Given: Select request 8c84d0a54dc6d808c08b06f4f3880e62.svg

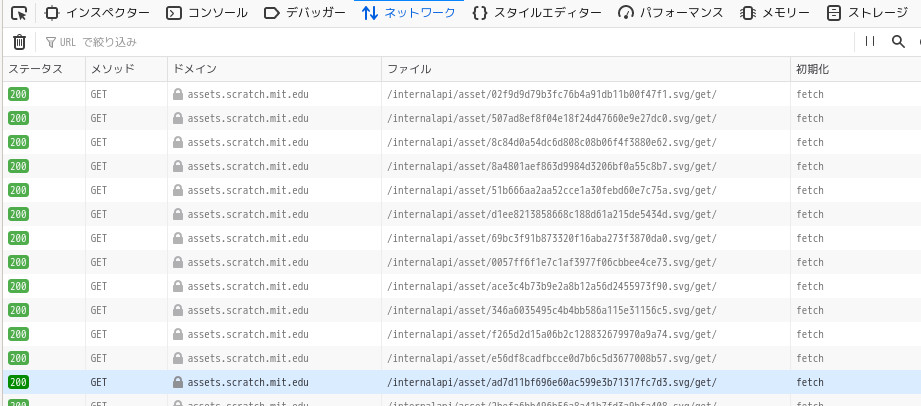Looking at the screenshot, I should [462, 142].
